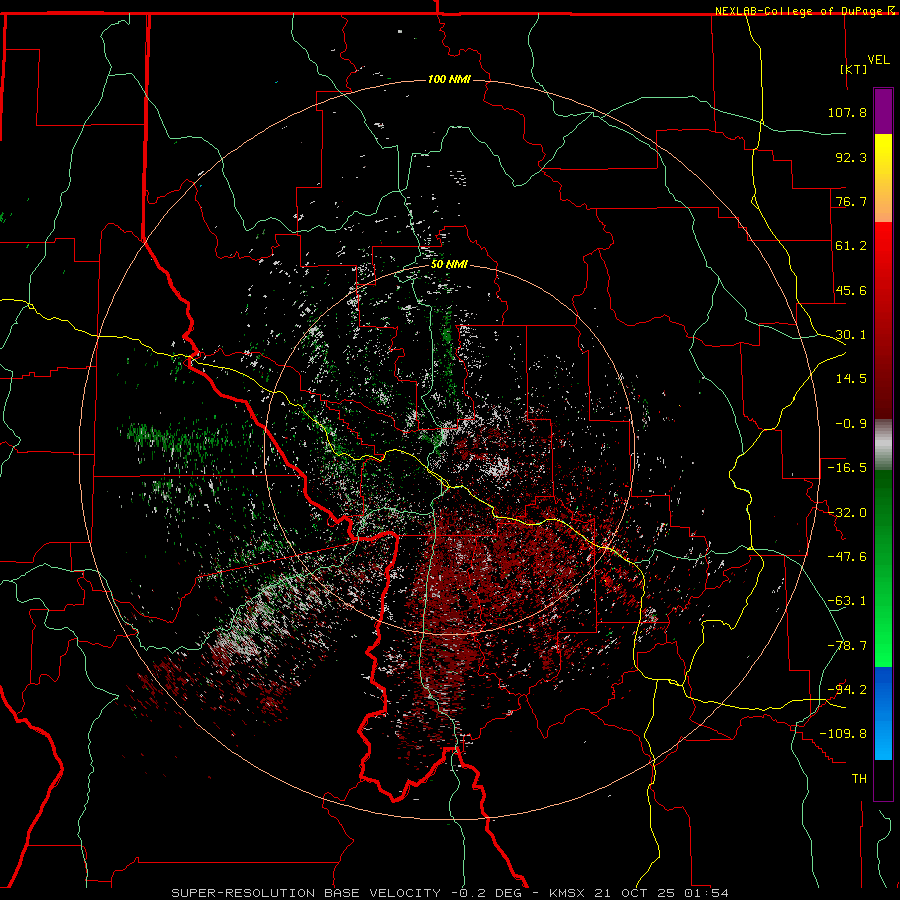Click the 30.1 velocity scale value
The height and width of the screenshot is (900, 900).
[851, 335]
